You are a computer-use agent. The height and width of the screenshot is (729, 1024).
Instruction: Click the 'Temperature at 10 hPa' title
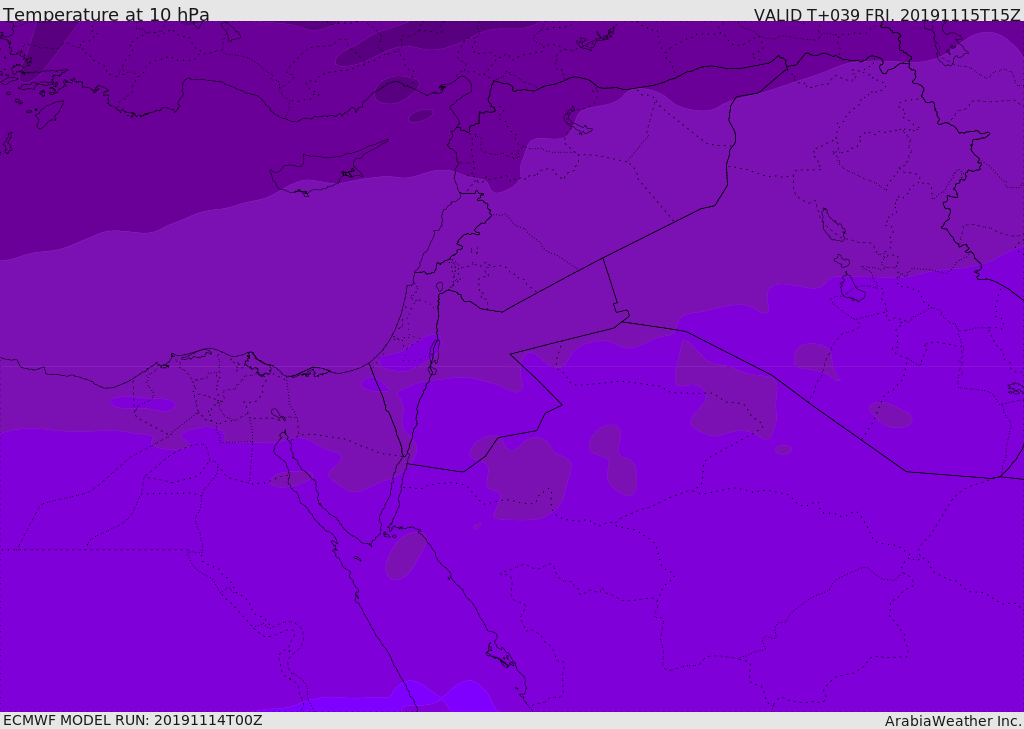[x=106, y=14]
